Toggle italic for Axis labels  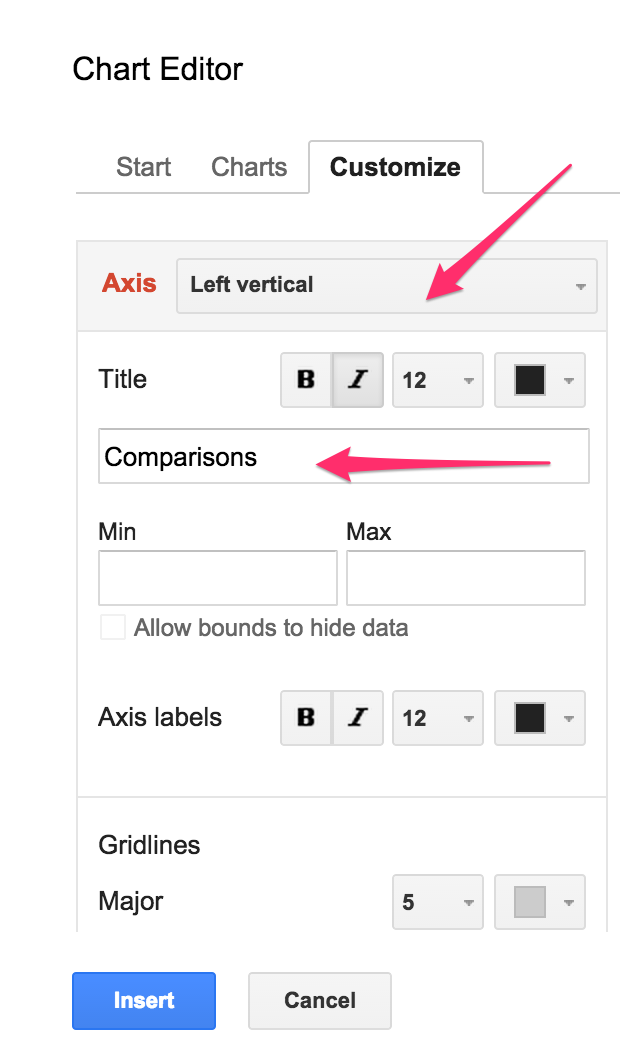click(358, 718)
